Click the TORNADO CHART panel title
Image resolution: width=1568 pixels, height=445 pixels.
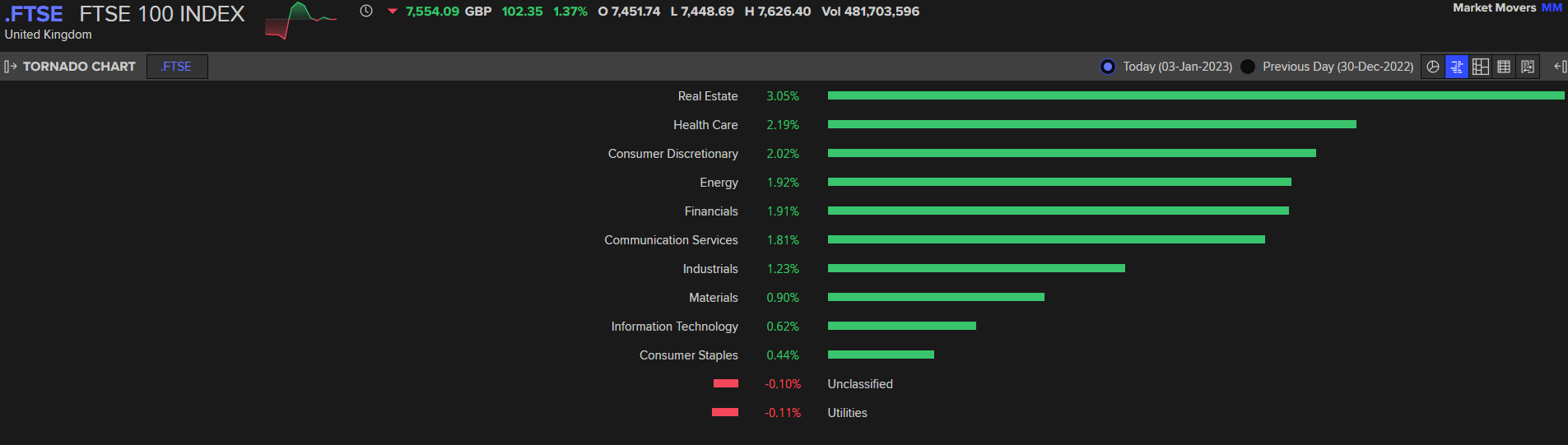pos(79,67)
